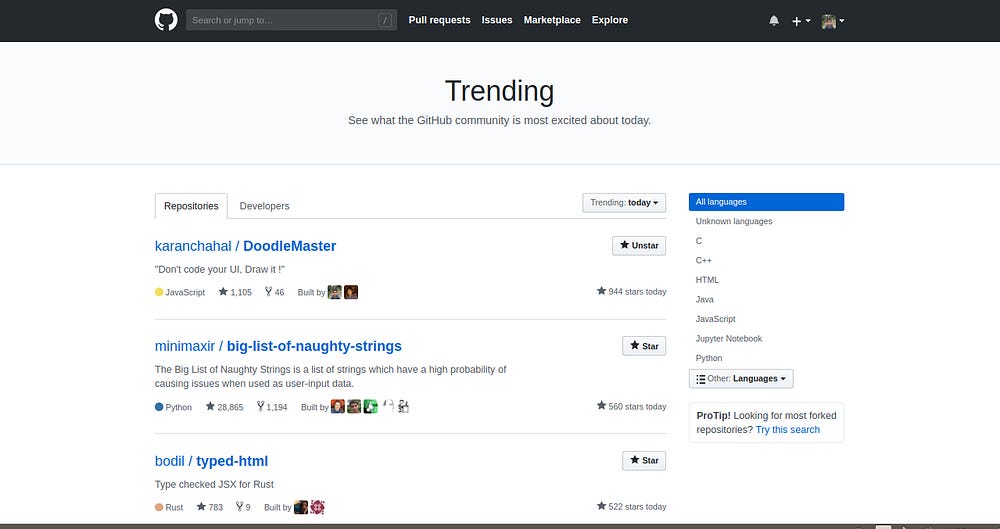Click the 522 stars today text
Image resolution: width=1000 pixels, height=529 pixels.
pos(631,507)
